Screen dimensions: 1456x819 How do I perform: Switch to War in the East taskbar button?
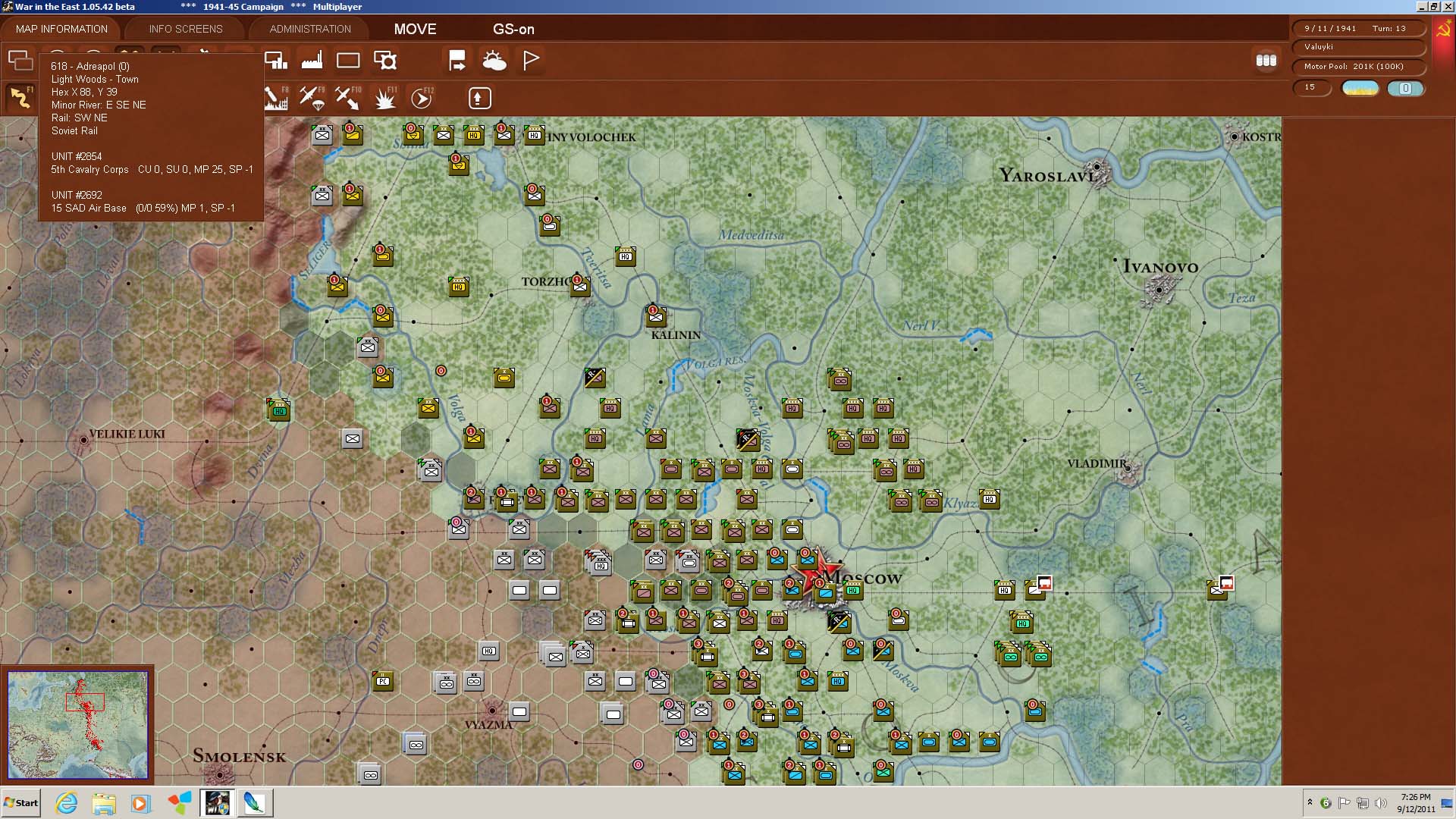click(217, 803)
